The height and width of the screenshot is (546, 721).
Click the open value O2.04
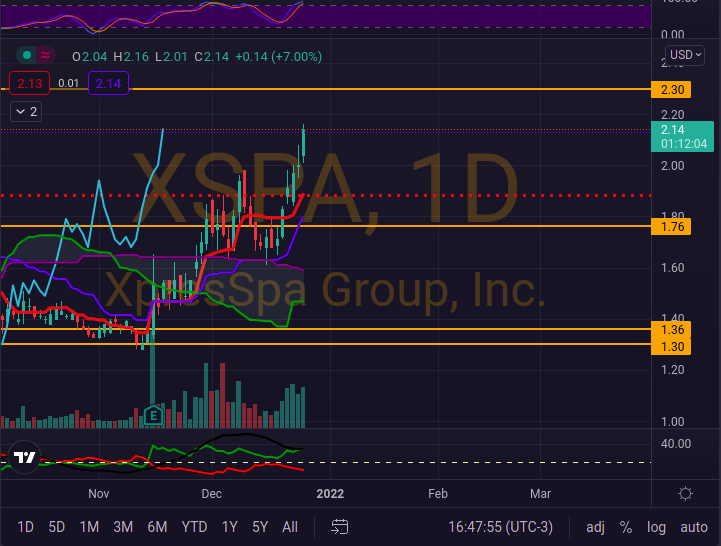[90, 57]
